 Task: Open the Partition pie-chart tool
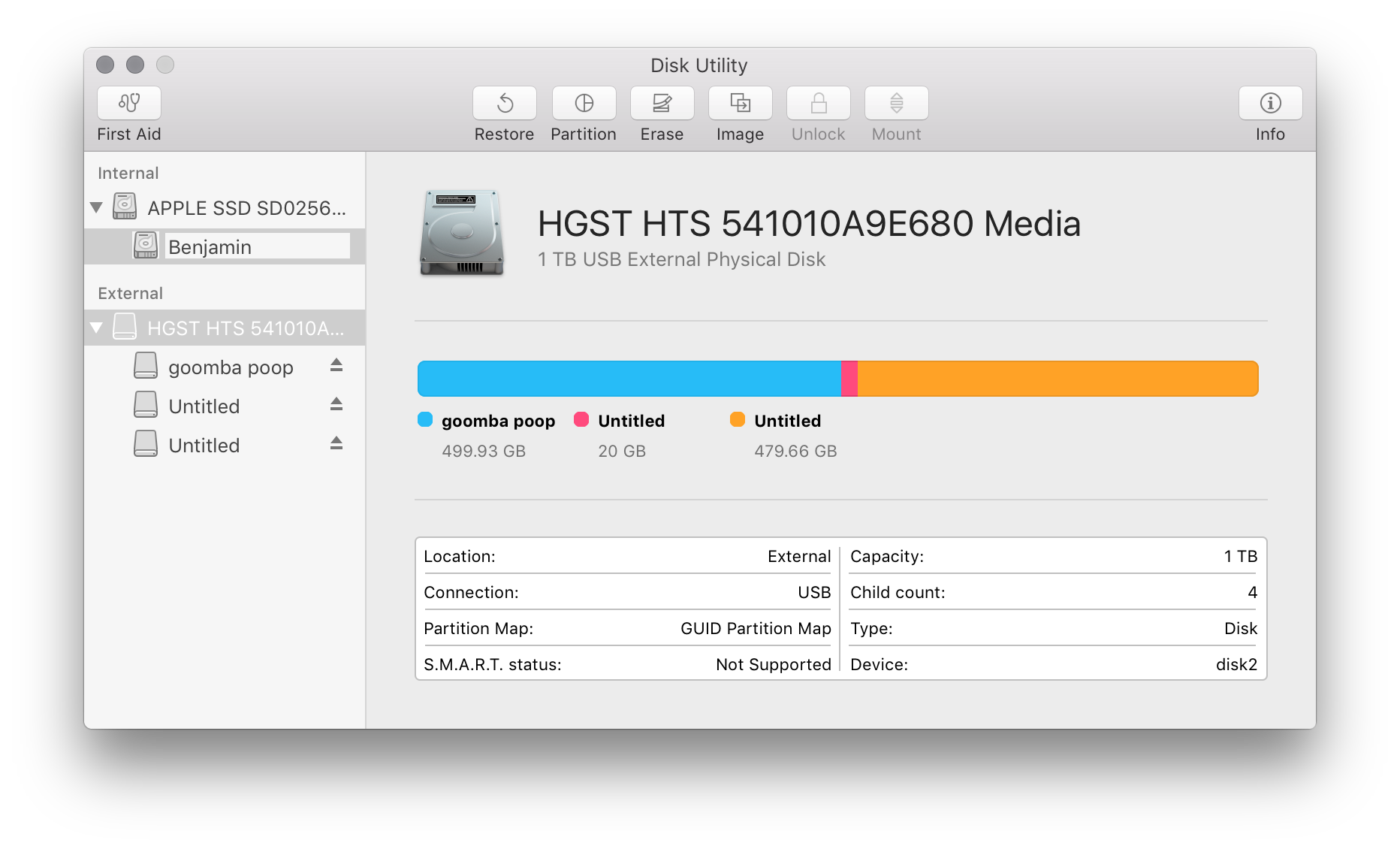click(584, 103)
